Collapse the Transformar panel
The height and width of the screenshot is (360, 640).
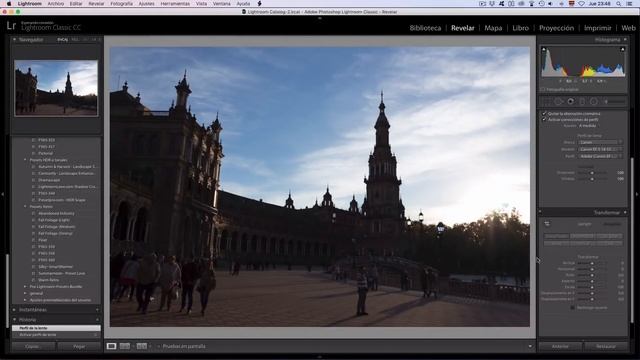[625, 212]
